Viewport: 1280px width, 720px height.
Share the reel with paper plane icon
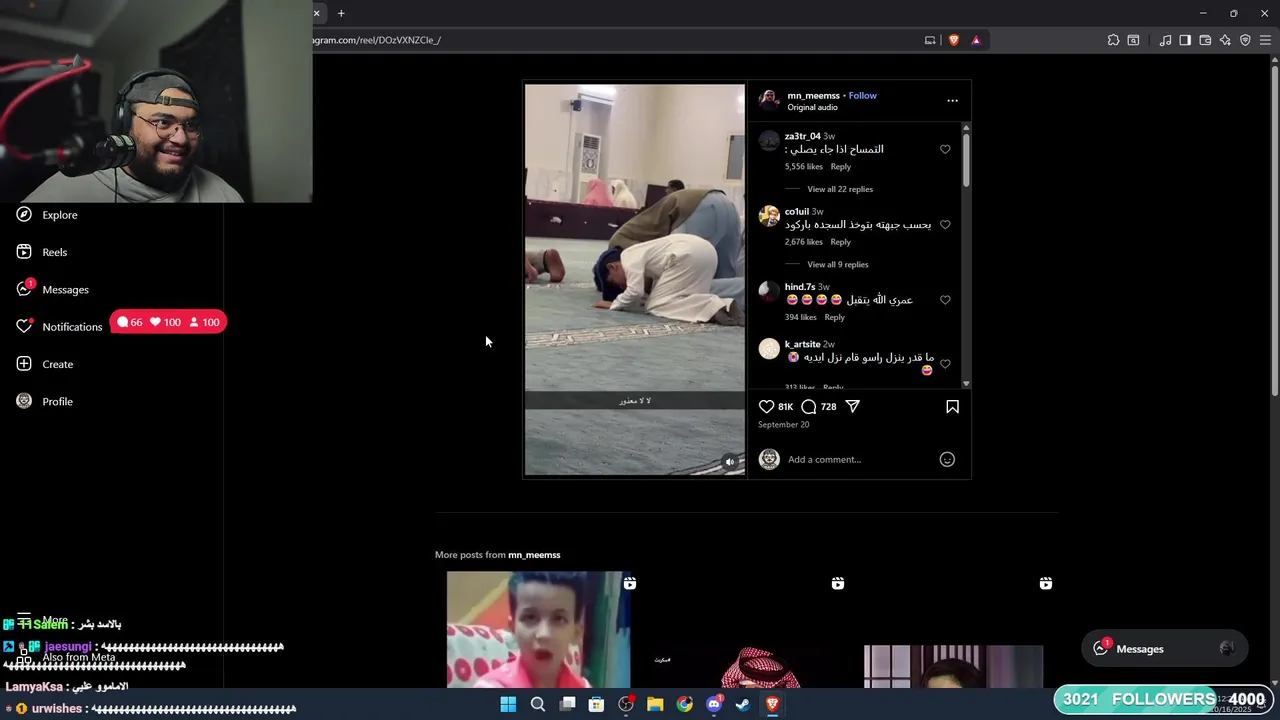point(852,407)
